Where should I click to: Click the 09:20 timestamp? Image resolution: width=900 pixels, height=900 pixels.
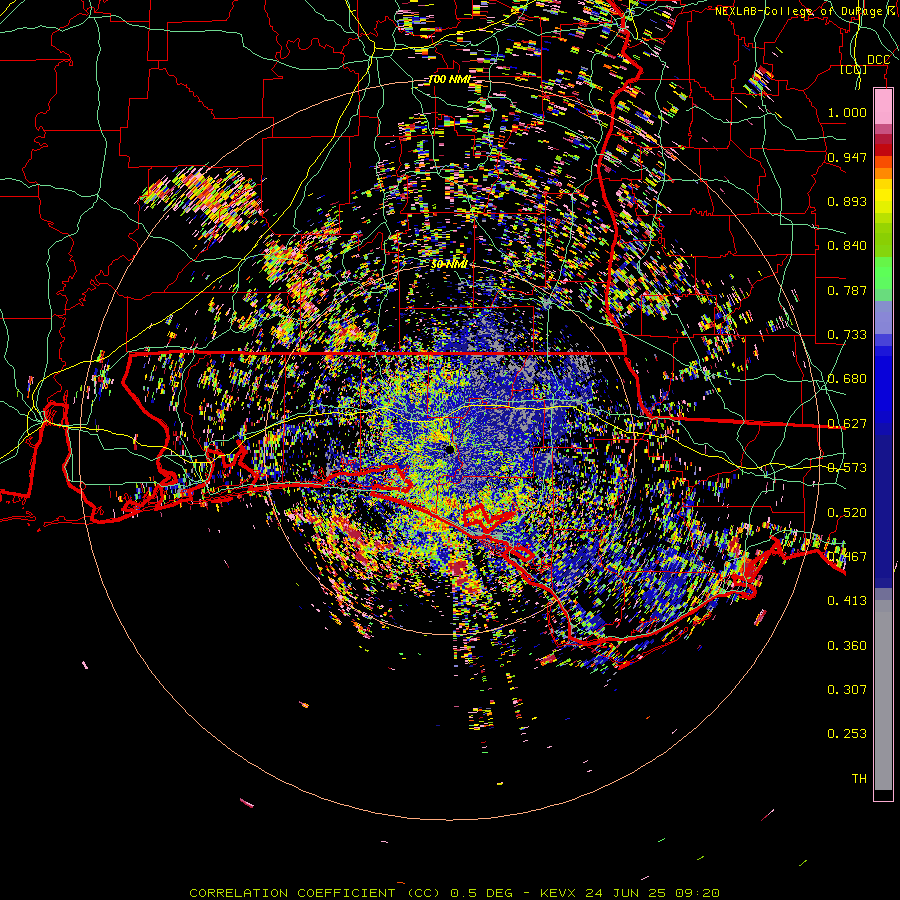coord(696,893)
